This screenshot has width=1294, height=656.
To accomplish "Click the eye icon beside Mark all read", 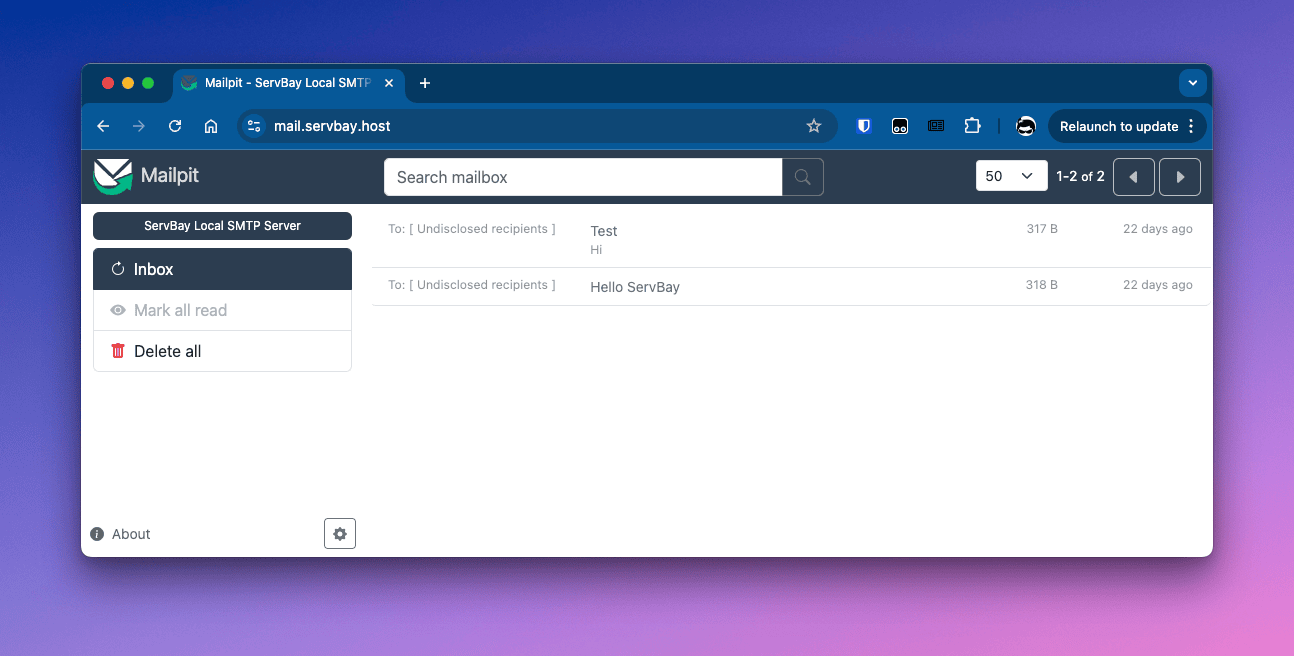I will pyautogui.click(x=117, y=310).
